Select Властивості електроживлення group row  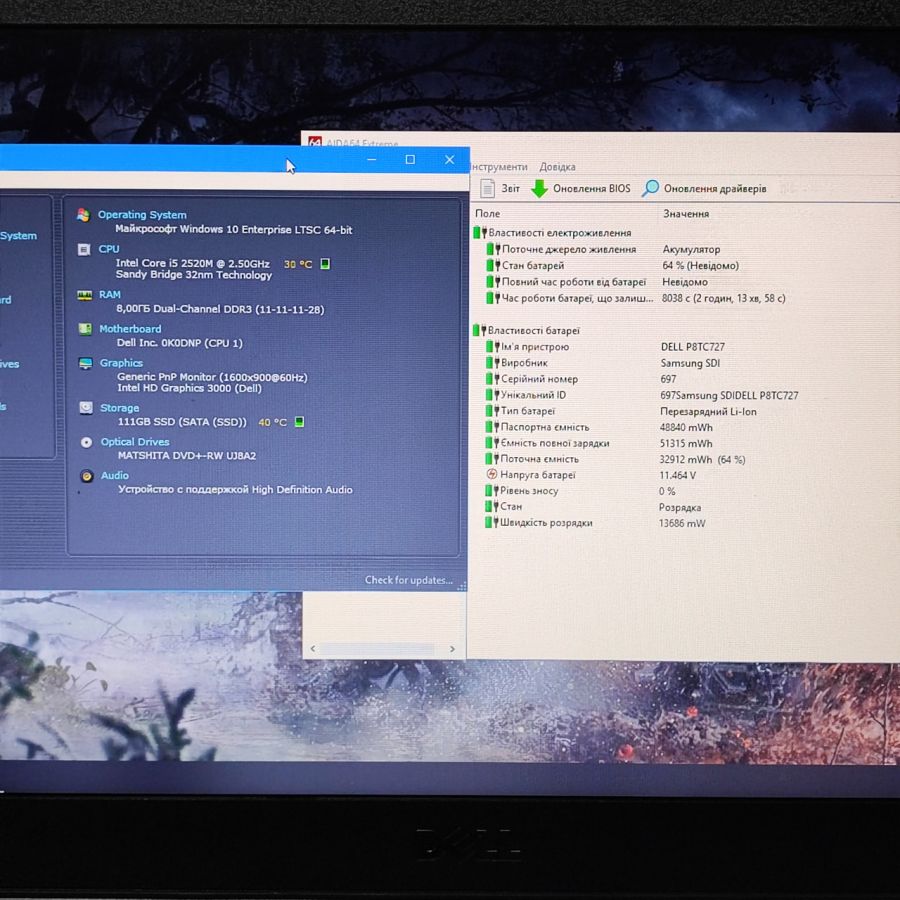pyautogui.click(x=552, y=232)
